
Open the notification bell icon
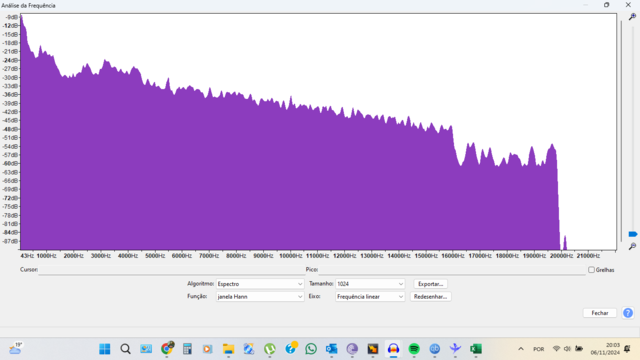click(x=627, y=349)
